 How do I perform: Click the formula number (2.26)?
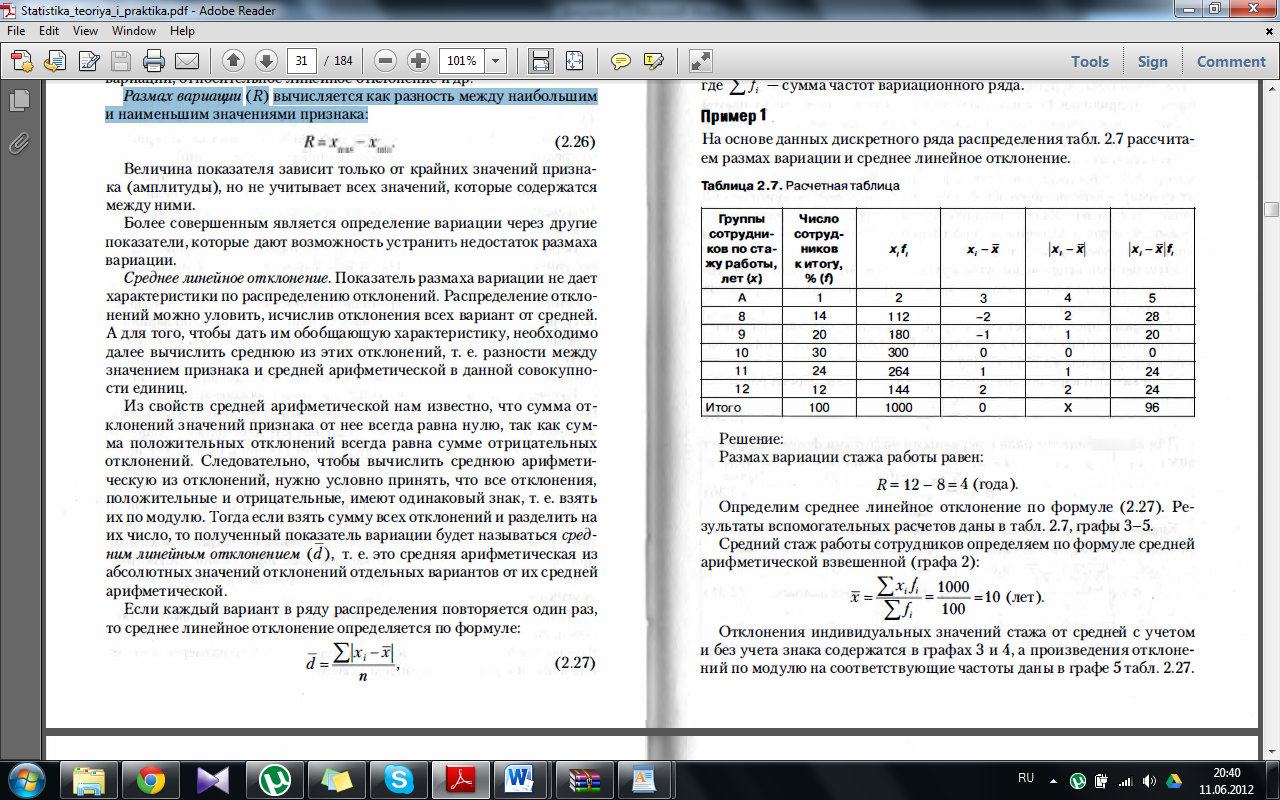(575, 141)
